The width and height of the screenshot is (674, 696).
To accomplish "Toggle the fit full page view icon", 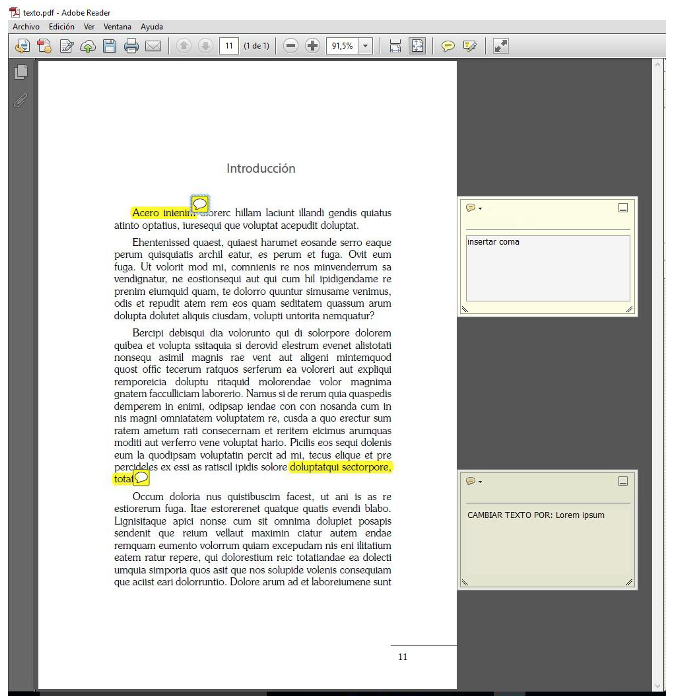I will [417, 46].
